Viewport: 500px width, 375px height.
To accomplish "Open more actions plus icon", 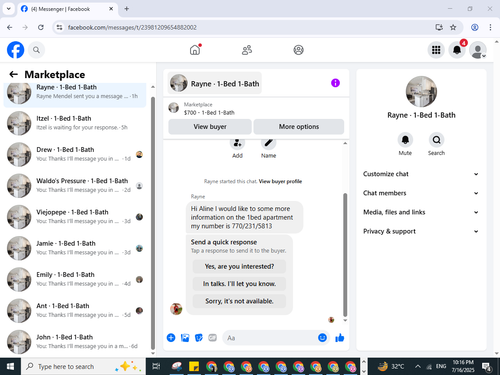I will point(171,338).
